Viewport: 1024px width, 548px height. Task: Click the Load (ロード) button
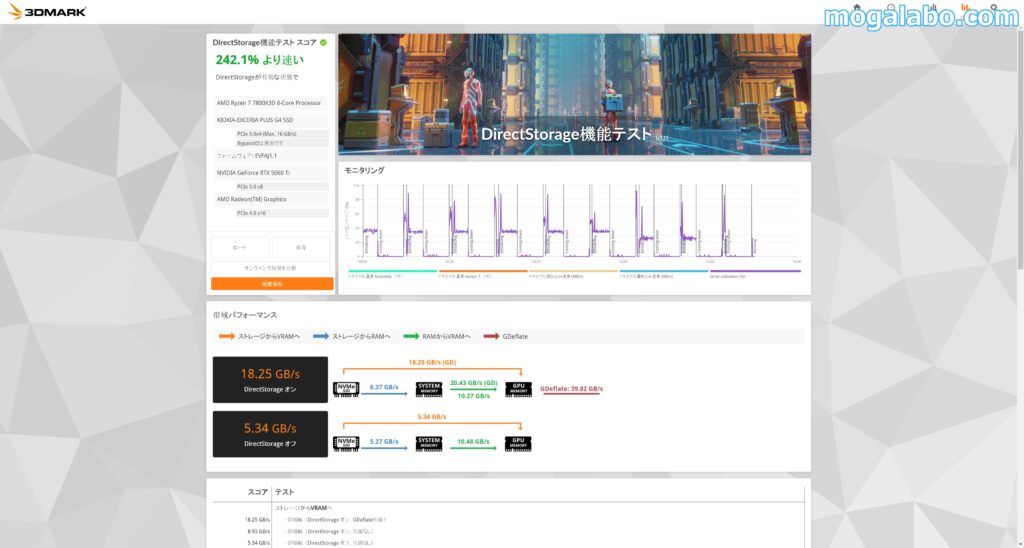point(240,247)
